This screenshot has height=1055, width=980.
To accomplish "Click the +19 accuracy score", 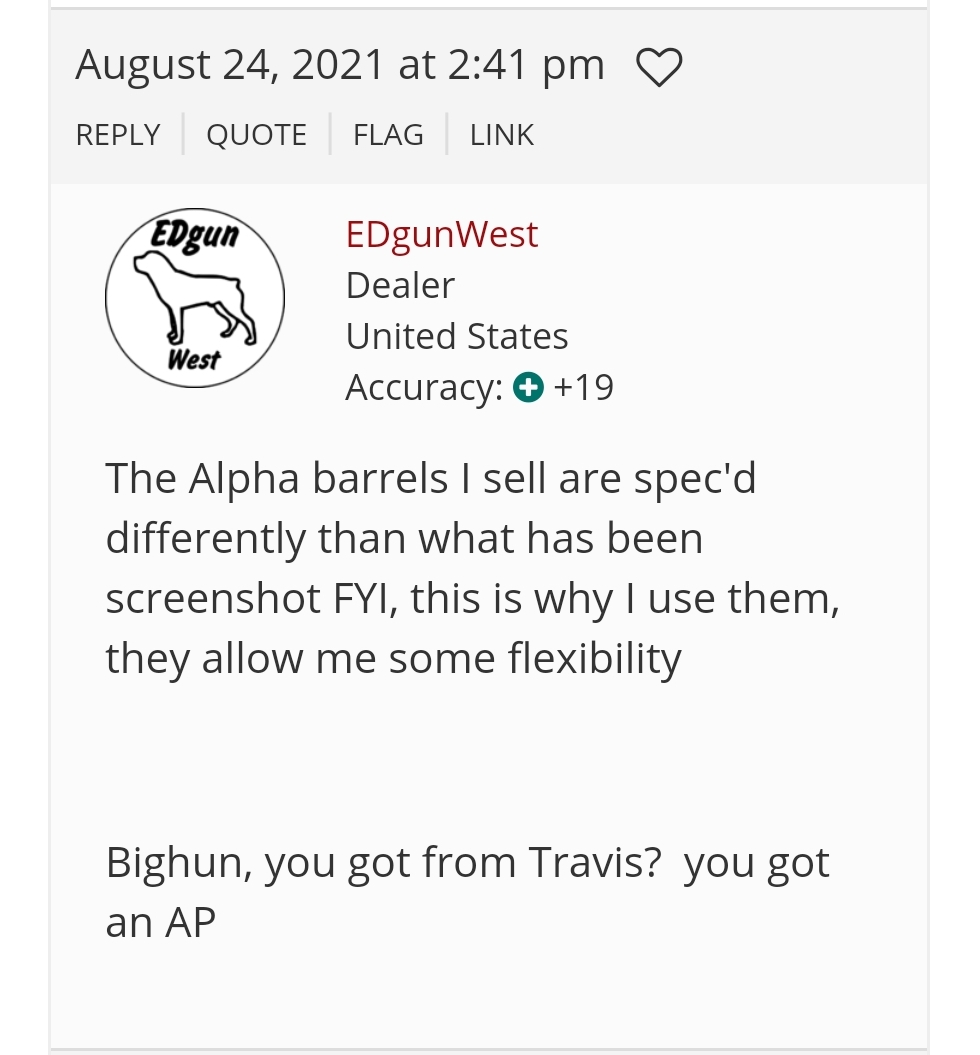I will tap(583, 388).
